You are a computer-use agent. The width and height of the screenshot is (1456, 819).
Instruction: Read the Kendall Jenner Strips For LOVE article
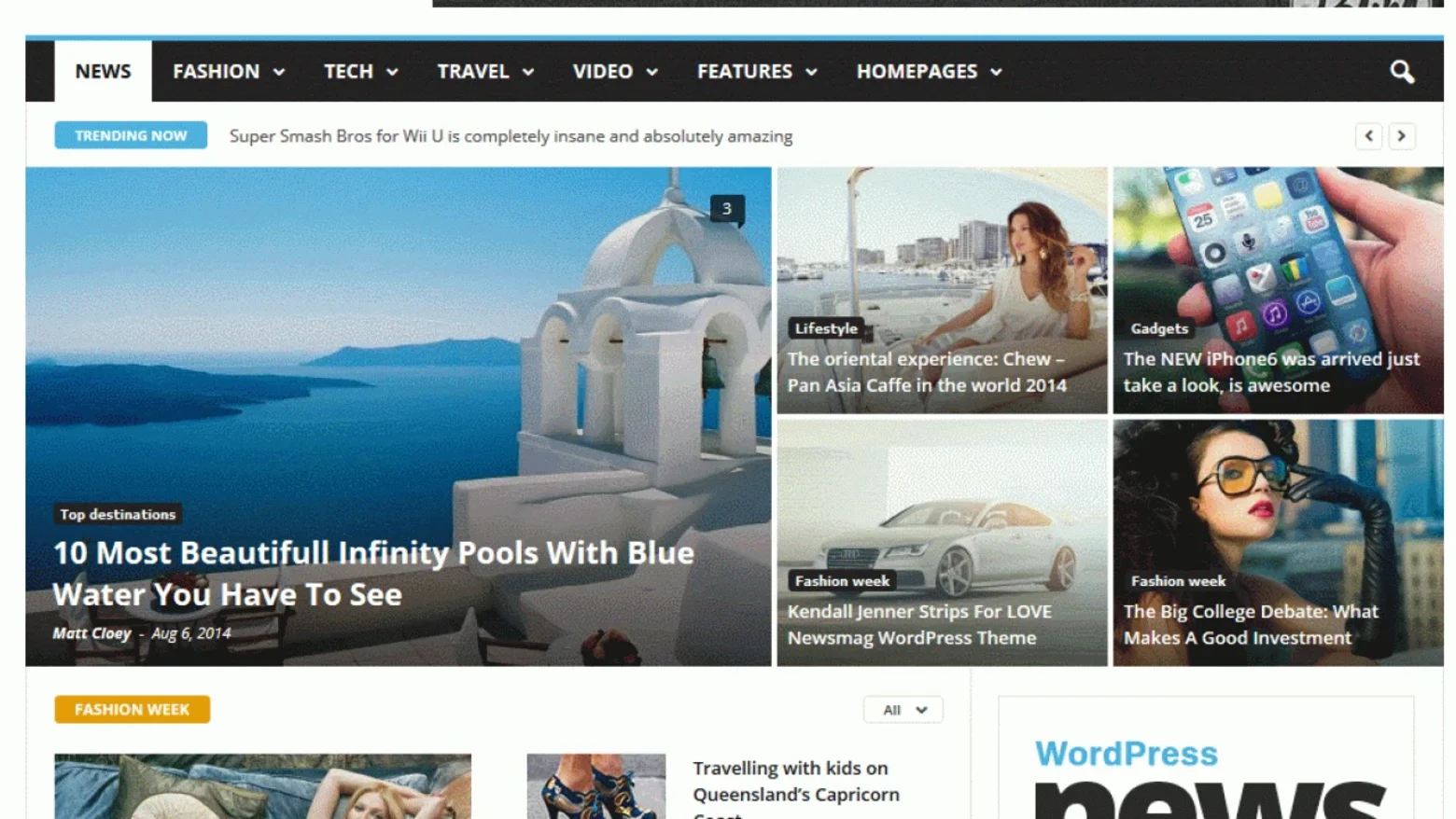tap(919, 625)
